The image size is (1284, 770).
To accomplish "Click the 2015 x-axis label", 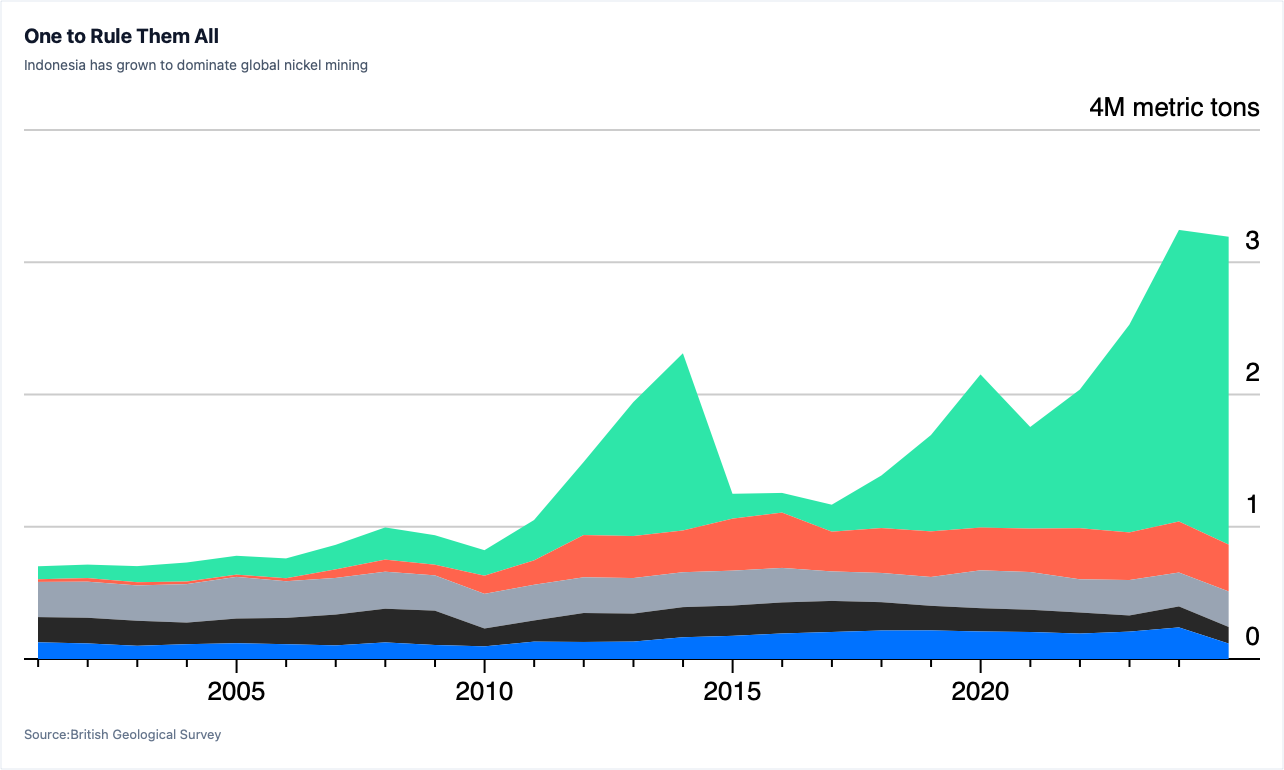I will (732, 691).
